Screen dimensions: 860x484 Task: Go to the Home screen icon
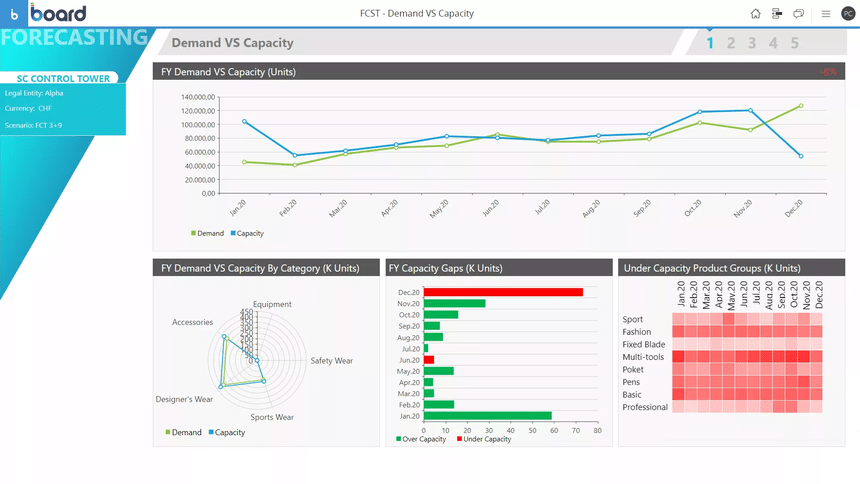[755, 14]
